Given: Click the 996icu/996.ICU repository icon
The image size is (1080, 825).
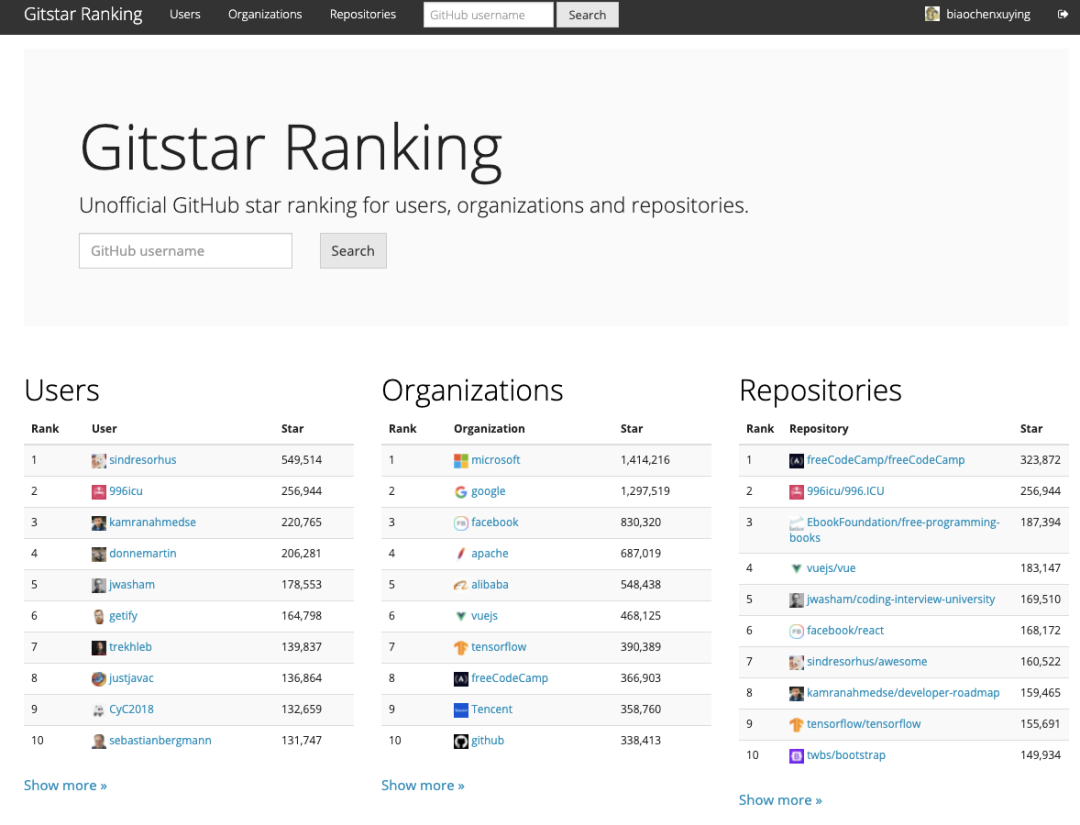Looking at the screenshot, I should 796,492.
